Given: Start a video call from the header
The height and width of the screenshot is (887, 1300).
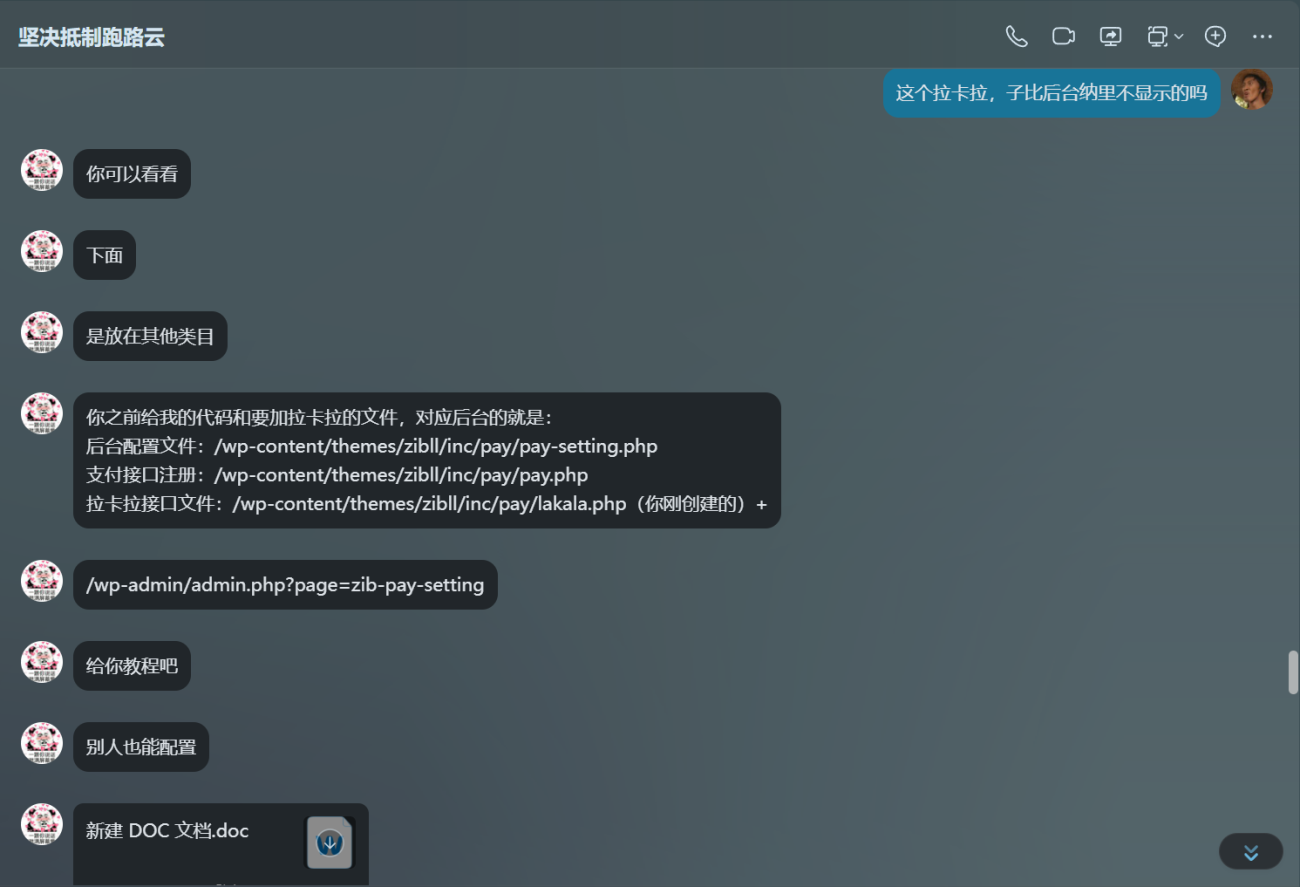Looking at the screenshot, I should coord(1063,37).
